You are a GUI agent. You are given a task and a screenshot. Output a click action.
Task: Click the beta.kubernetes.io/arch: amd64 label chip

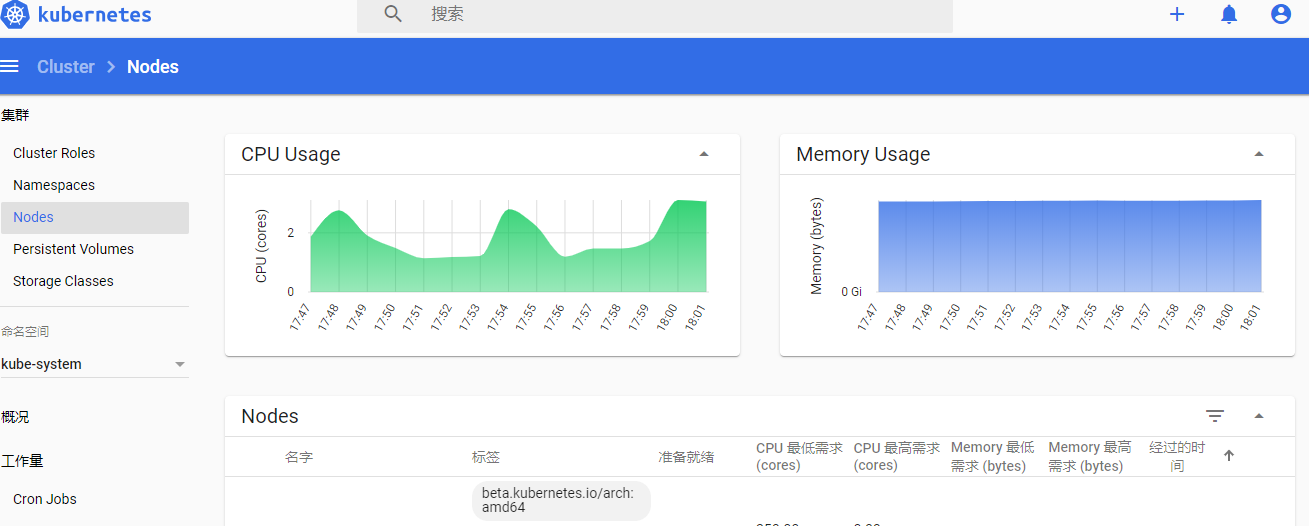point(561,500)
